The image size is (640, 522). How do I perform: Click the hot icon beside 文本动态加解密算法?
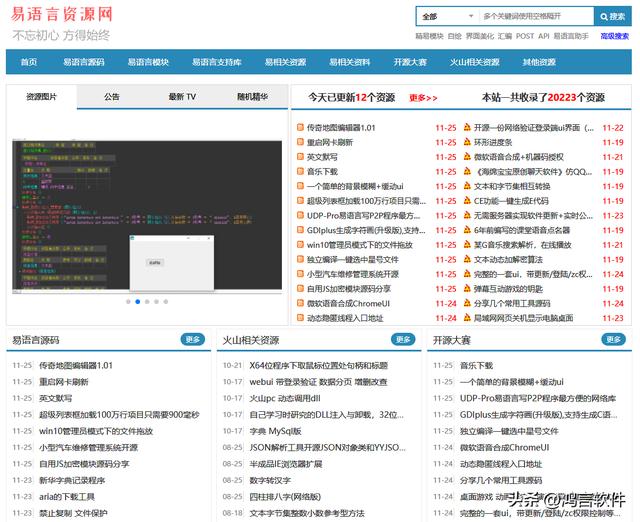pos(467,259)
